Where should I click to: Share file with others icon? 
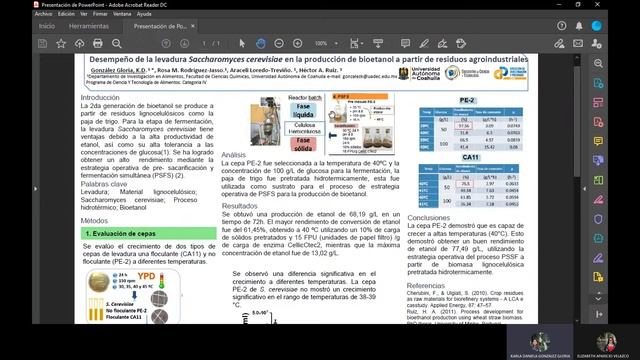coord(597,43)
